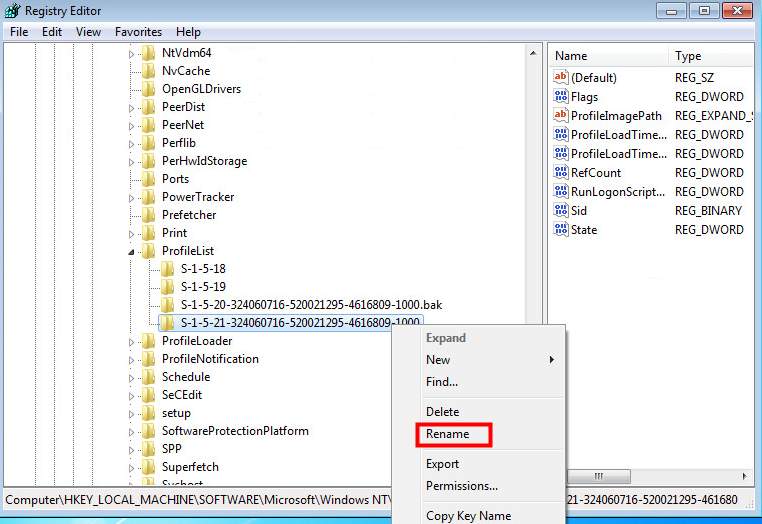
Task: Select the S-1-5-20...1000.bak key name
Action: click(312, 305)
